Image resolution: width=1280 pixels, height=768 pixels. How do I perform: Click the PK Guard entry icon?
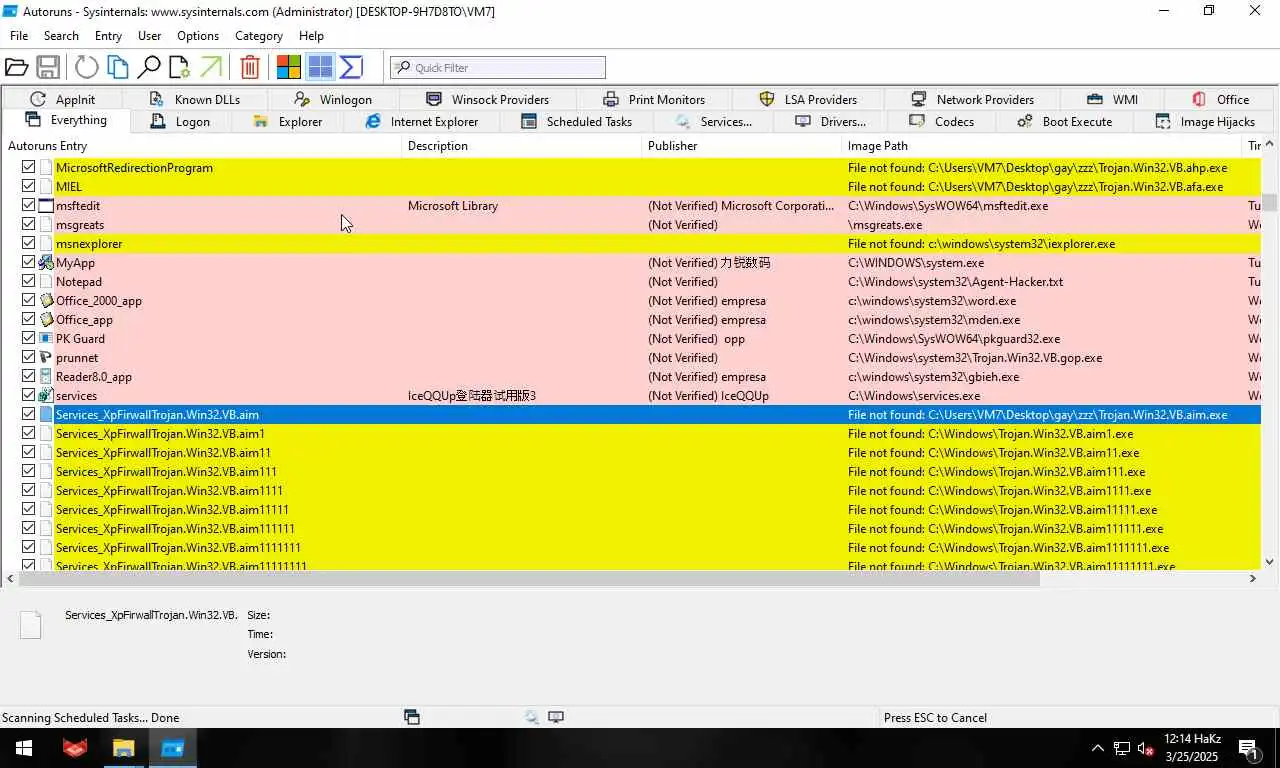[46, 339]
